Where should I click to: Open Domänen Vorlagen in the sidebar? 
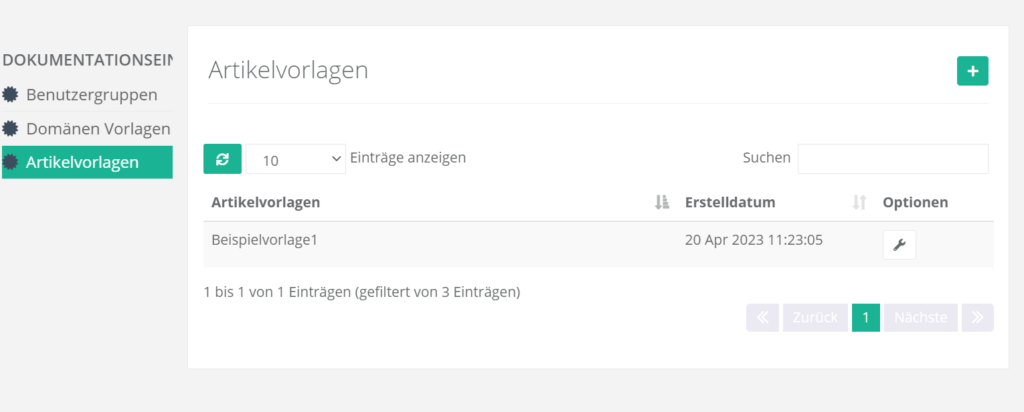click(98, 129)
